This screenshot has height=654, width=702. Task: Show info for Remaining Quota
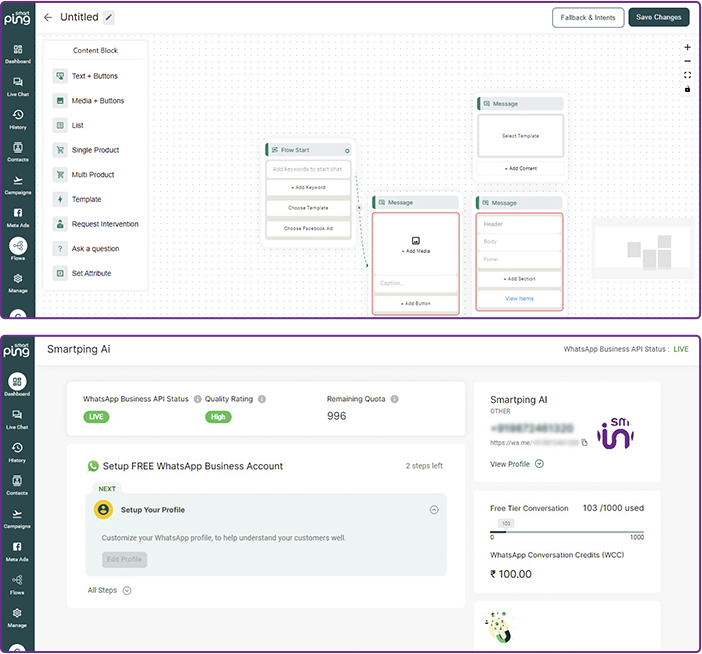coord(394,399)
